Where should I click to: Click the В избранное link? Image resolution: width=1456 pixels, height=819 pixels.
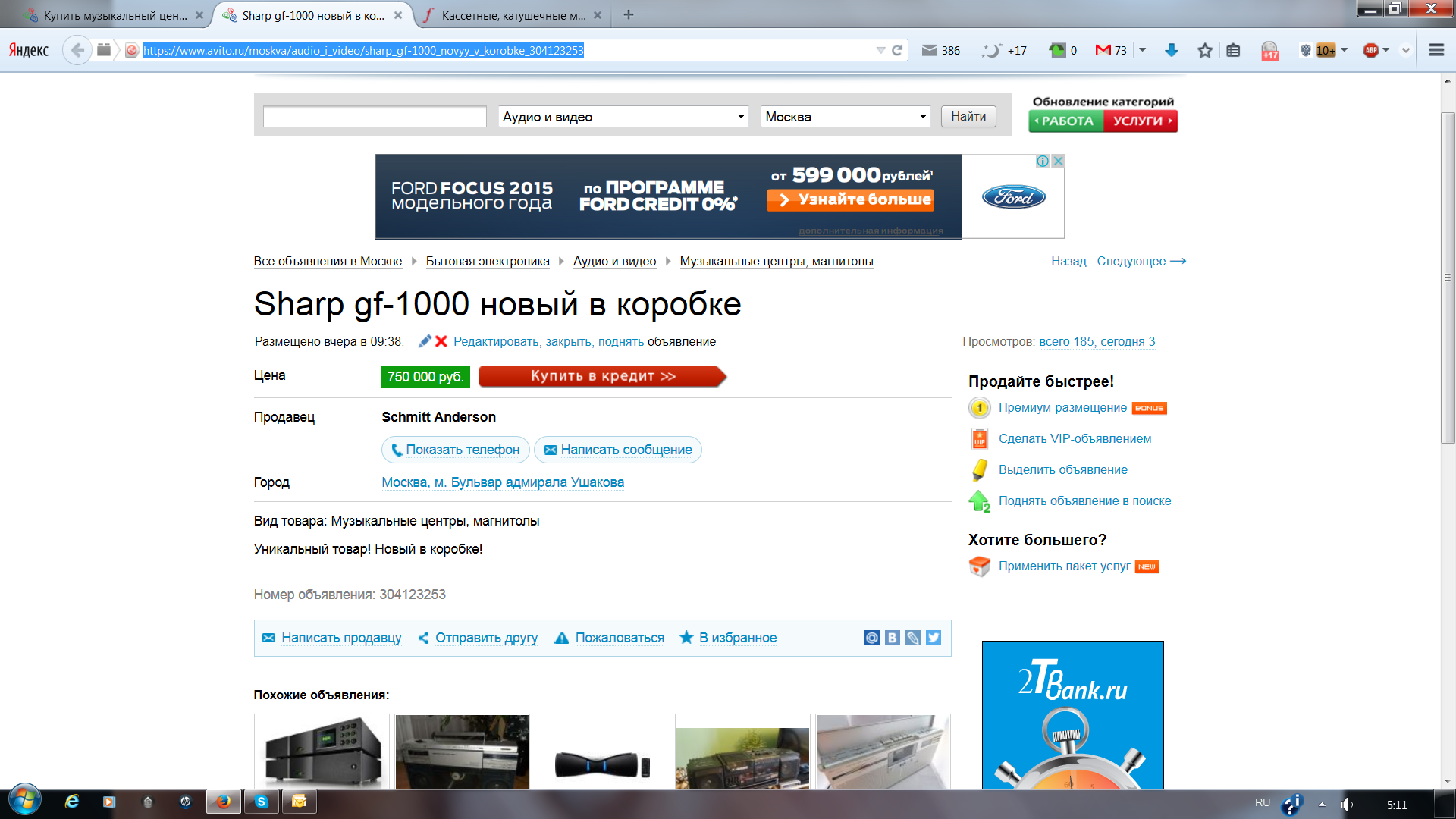[737, 638]
